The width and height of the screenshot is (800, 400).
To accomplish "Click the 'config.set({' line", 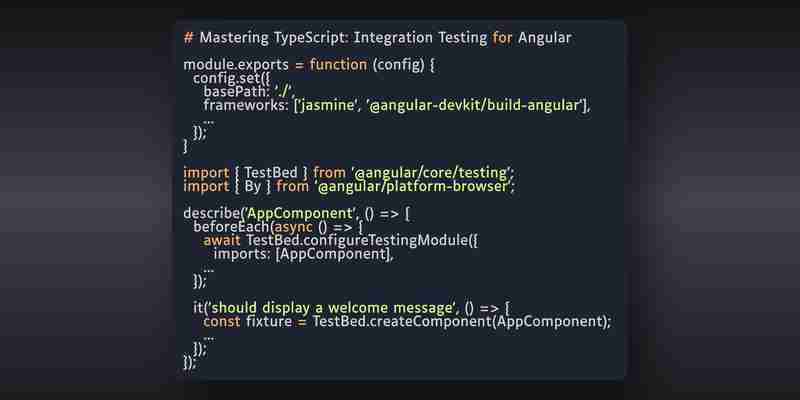I will [x=231, y=79].
